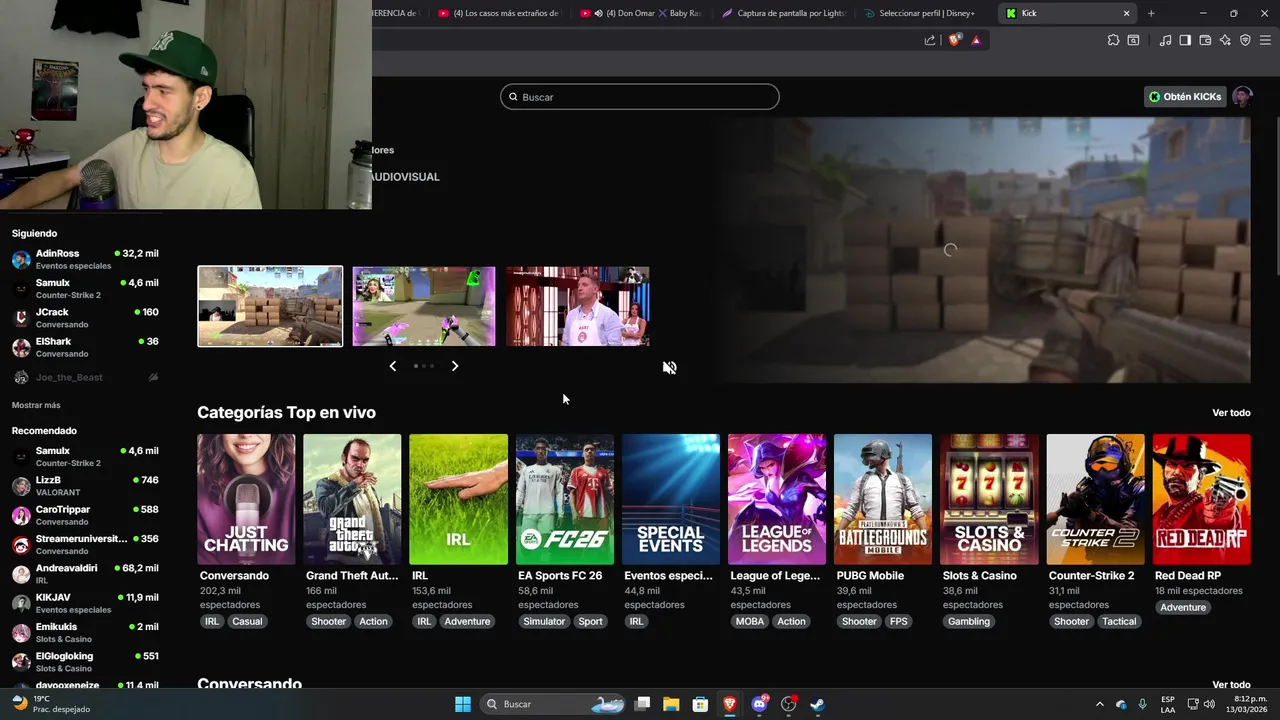The width and height of the screenshot is (1280, 720).
Task: Select the pink-weapon gameplay carousel thumbnail
Action: coord(424,306)
